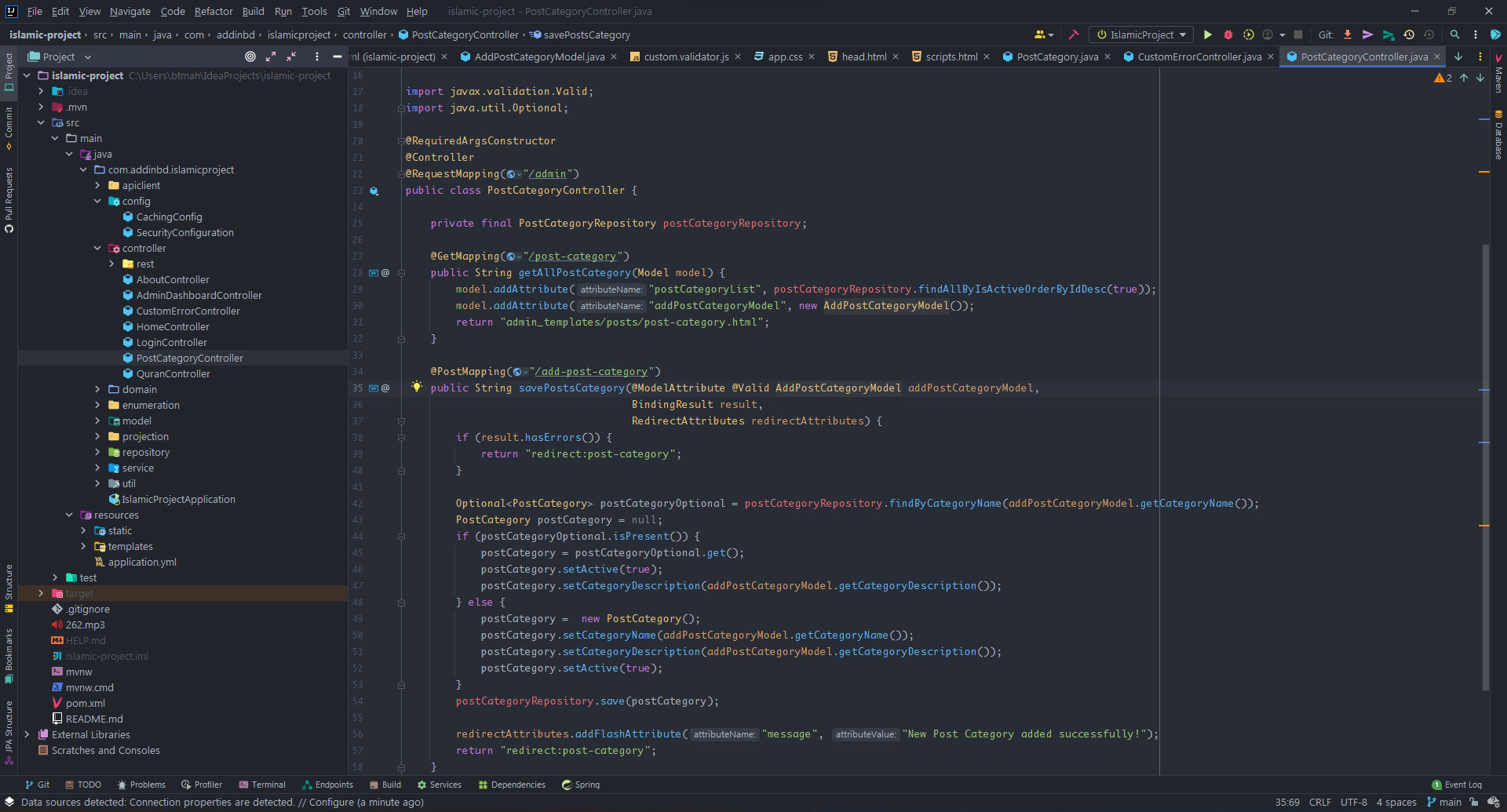Expand the .idea folder

click(x=41, y=91)
